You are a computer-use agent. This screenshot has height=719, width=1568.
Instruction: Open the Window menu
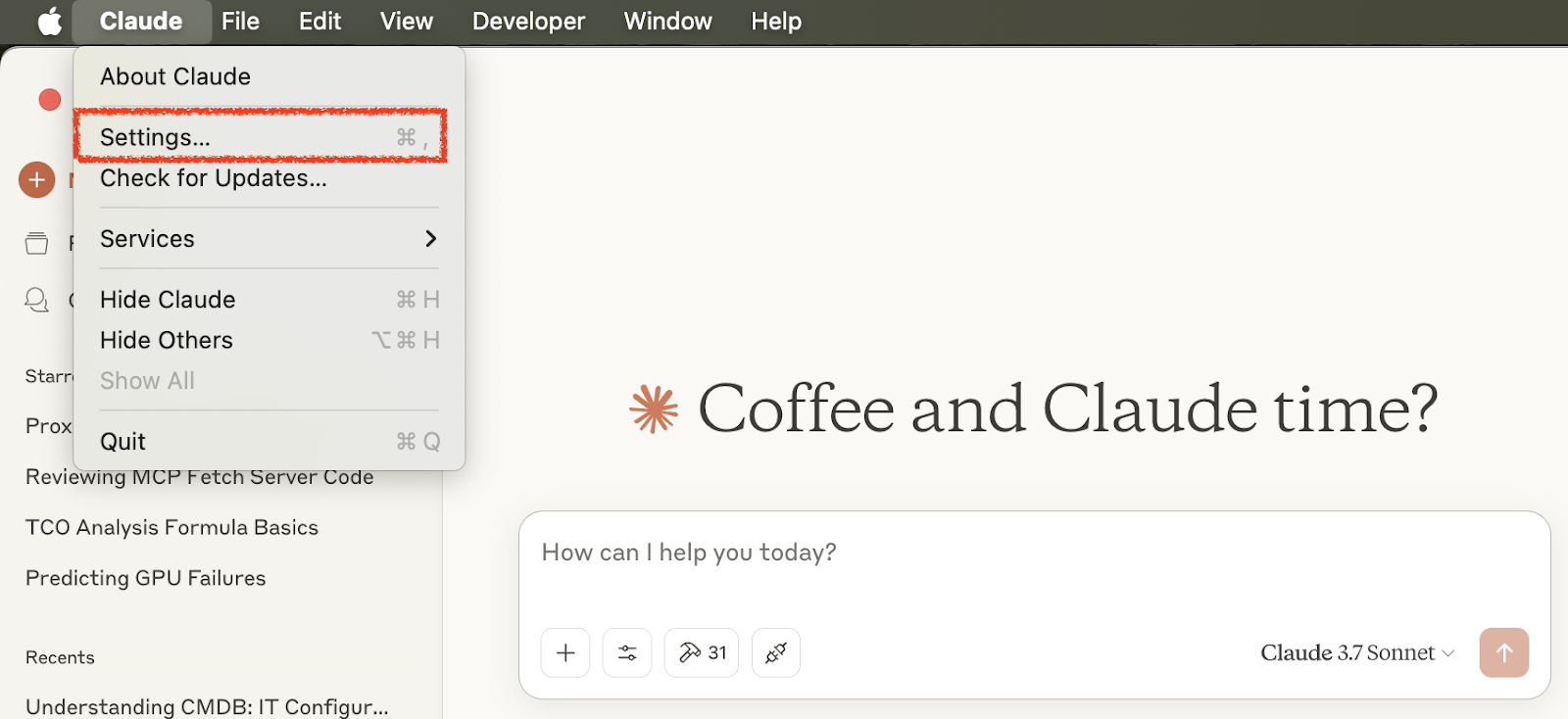tap(668, 21)
